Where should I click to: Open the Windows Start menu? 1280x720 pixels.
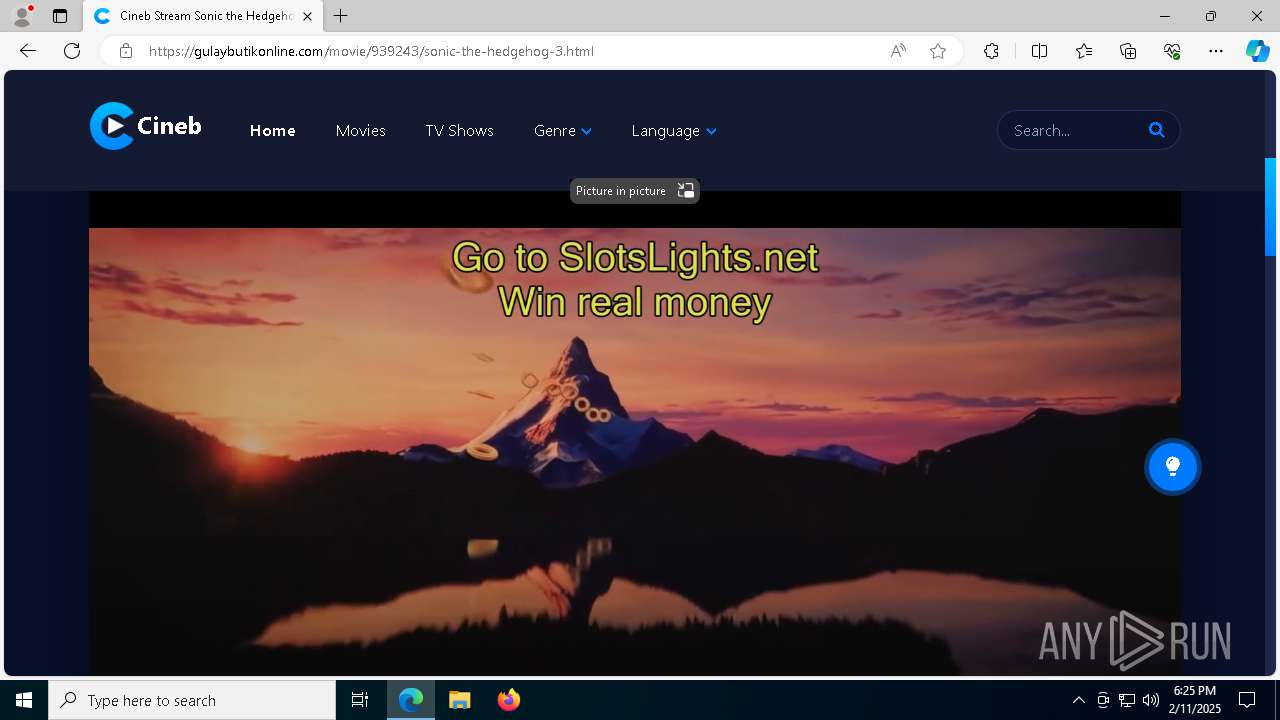(24, 700)
